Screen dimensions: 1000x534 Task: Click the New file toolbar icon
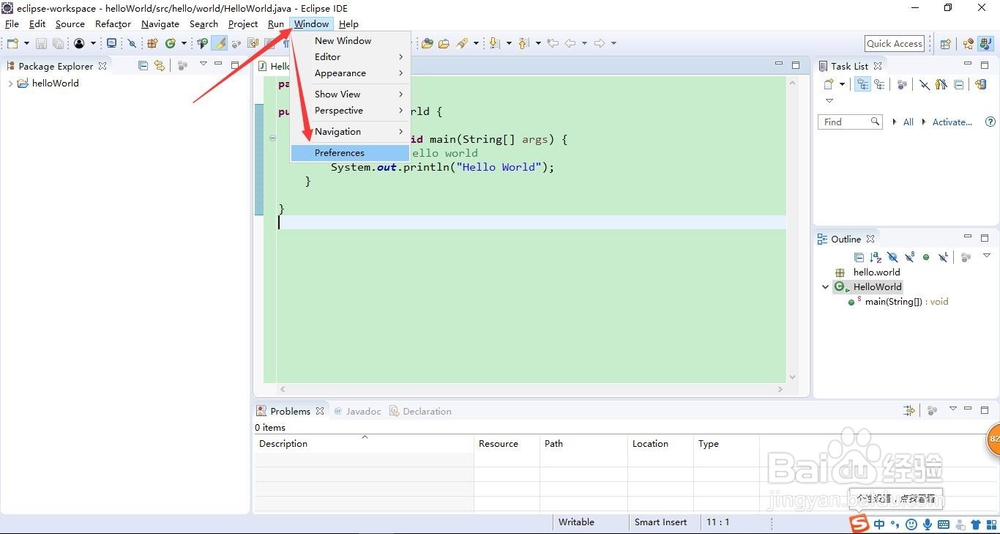[x=12, y=43]
